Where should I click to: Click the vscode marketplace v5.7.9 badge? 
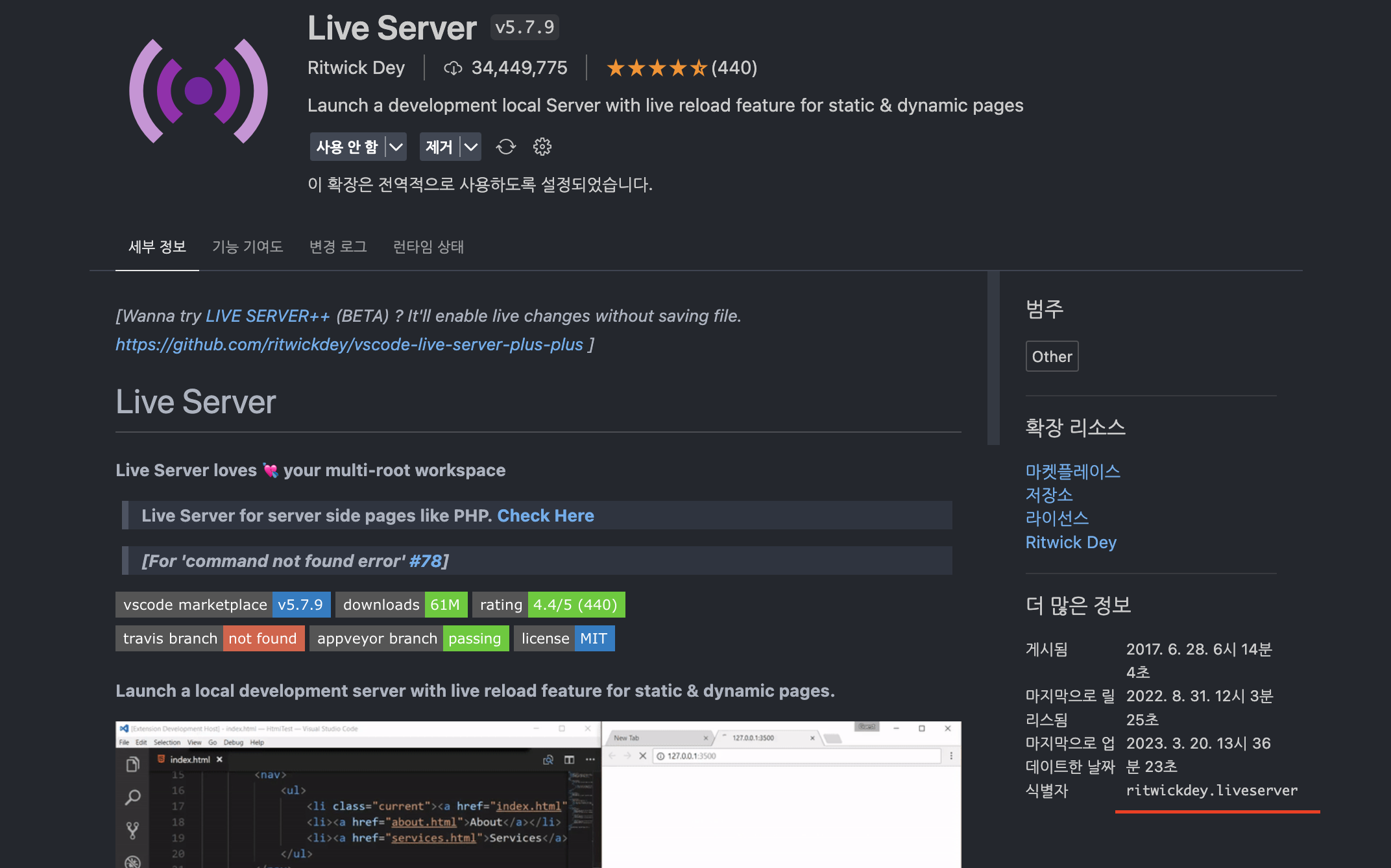[x=223, y=605]
